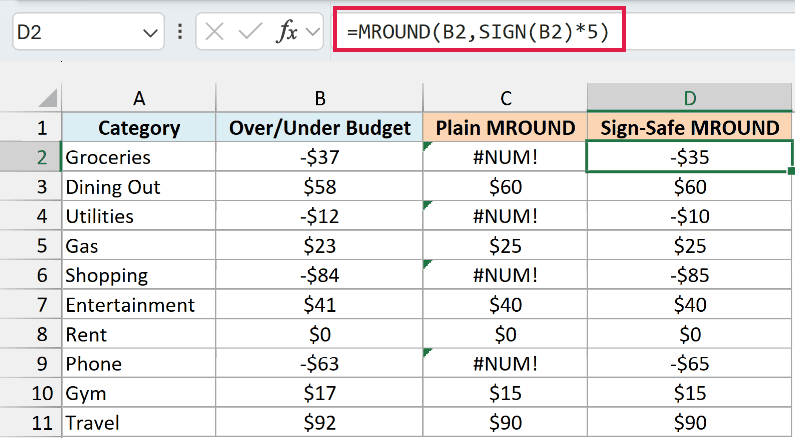Select column A header

pos(139,98)
